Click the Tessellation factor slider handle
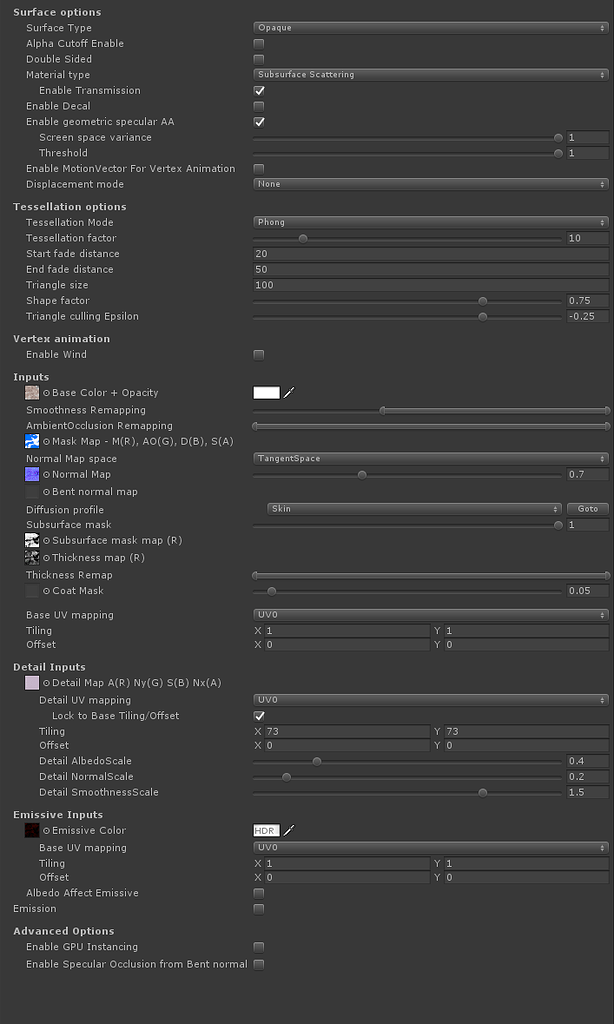Viewport: 614px width, 1024px height. pyautogui.click(x=303, y=239)
